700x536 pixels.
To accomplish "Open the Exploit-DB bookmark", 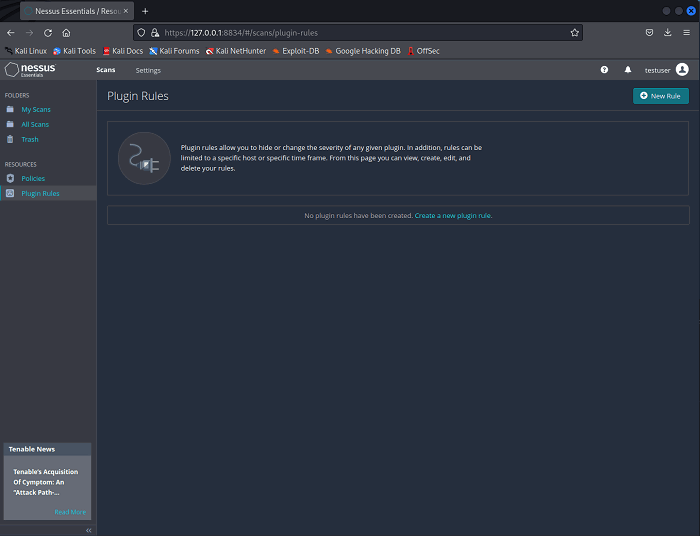I will (296, 51).
